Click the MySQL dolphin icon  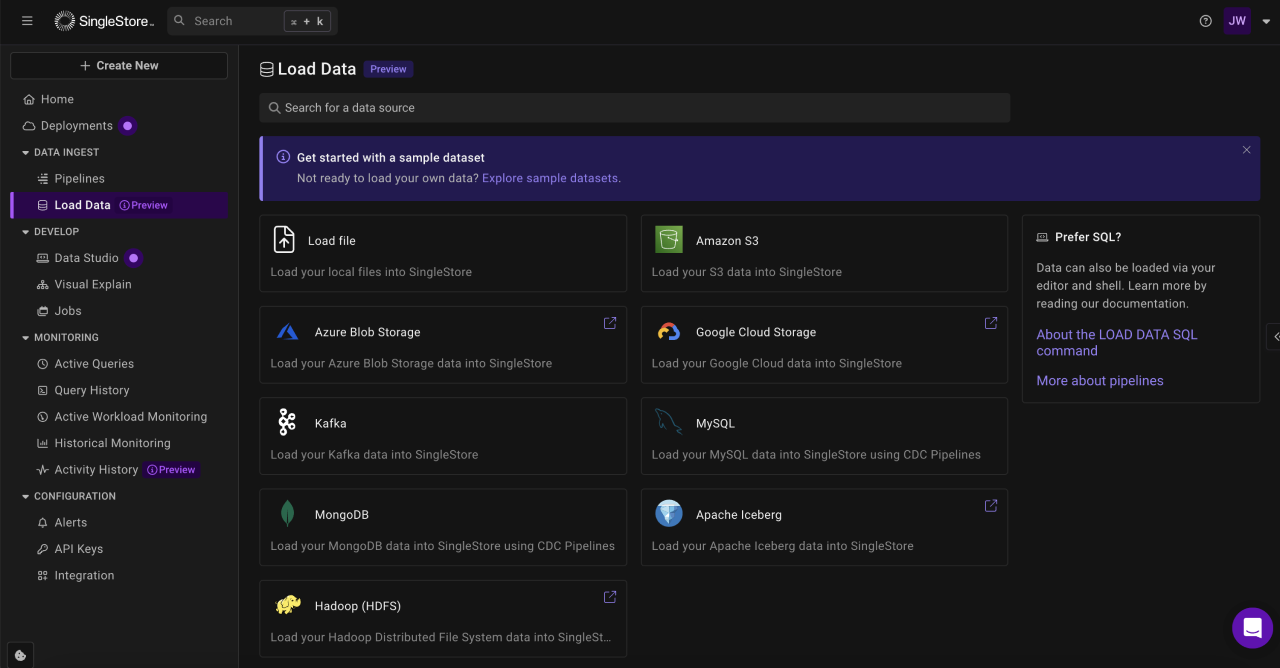tap(668, 422)
